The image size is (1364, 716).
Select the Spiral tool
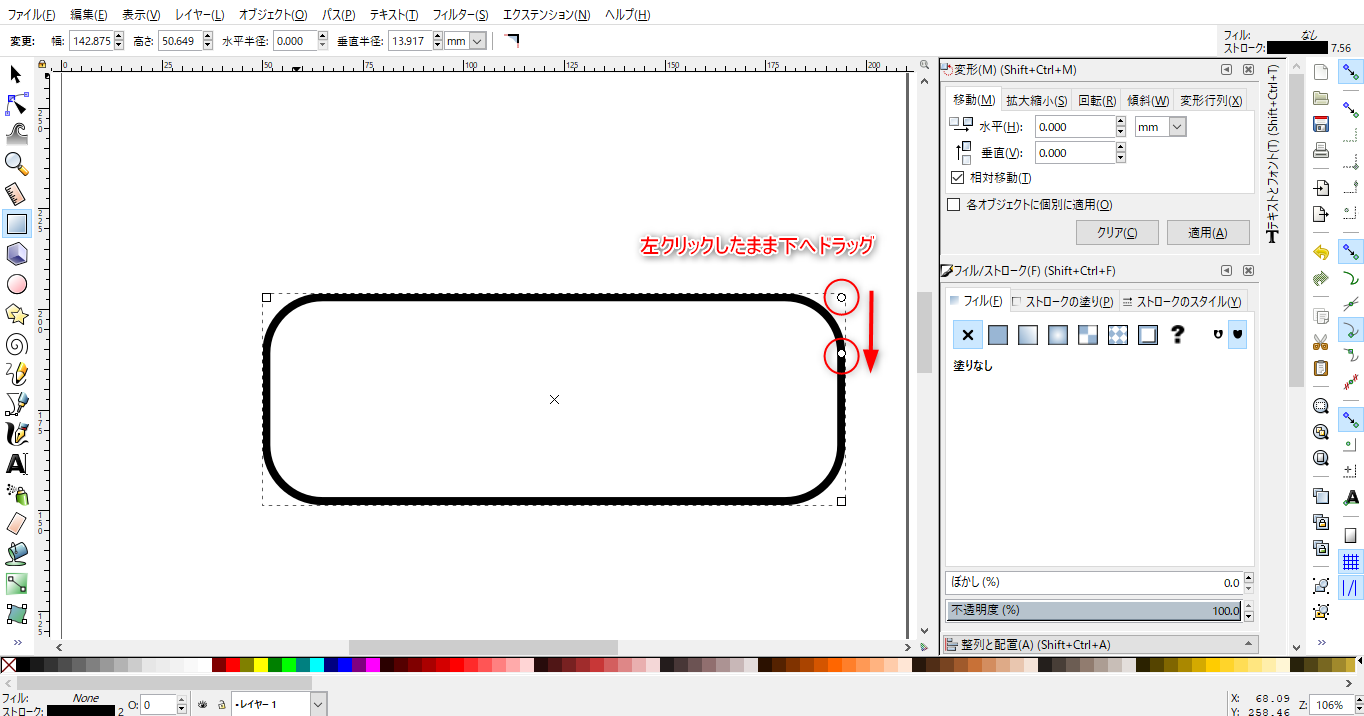[16, 344]
